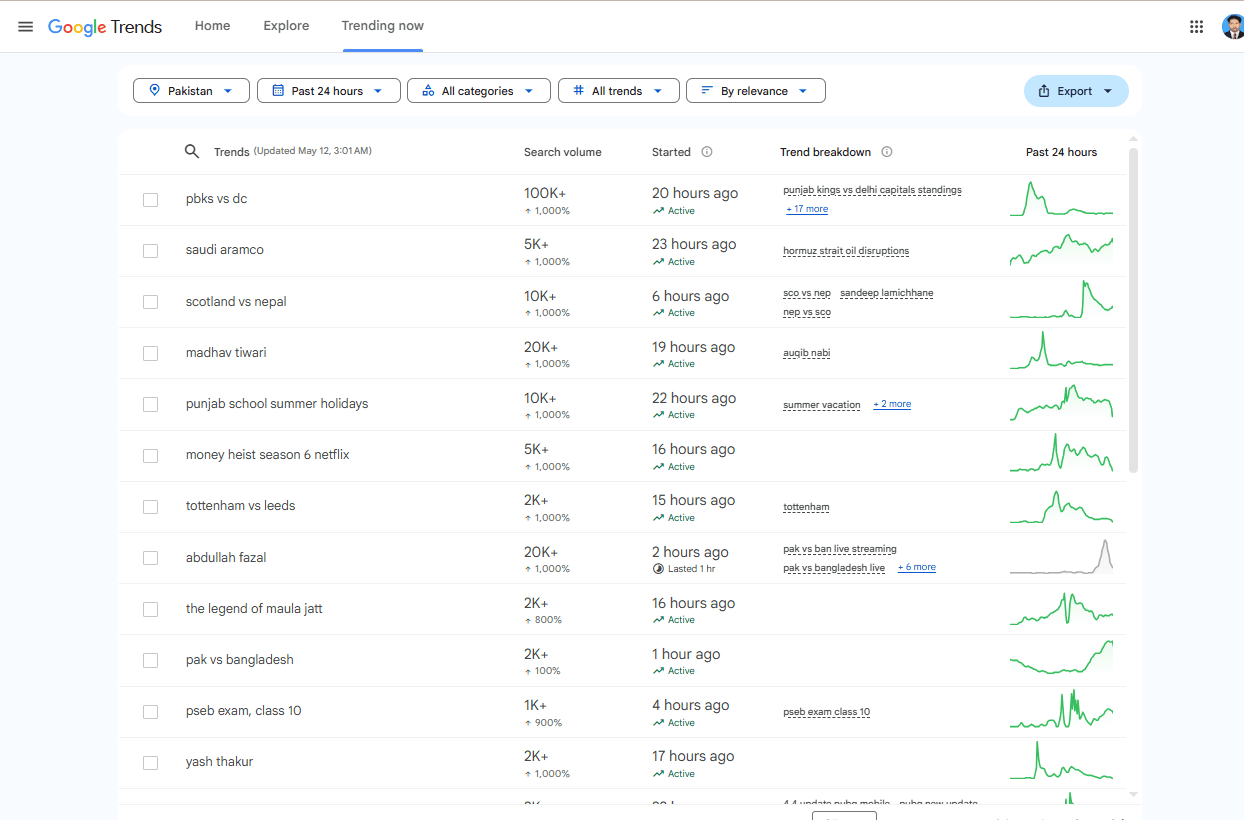
Task: Select the punjab school summer holidays checkbox
Action: 150,405
